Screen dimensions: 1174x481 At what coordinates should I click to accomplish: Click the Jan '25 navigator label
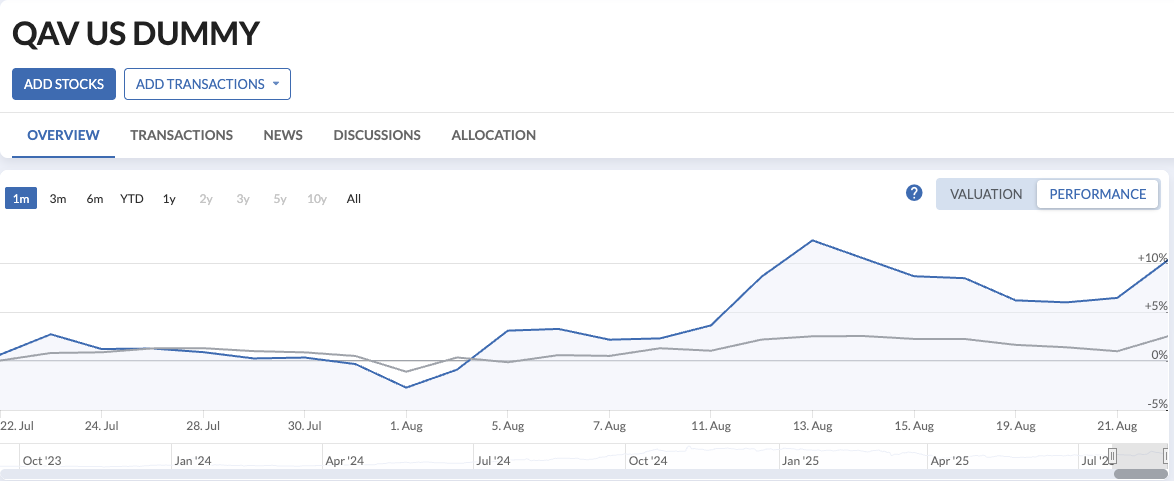(800, 461)
